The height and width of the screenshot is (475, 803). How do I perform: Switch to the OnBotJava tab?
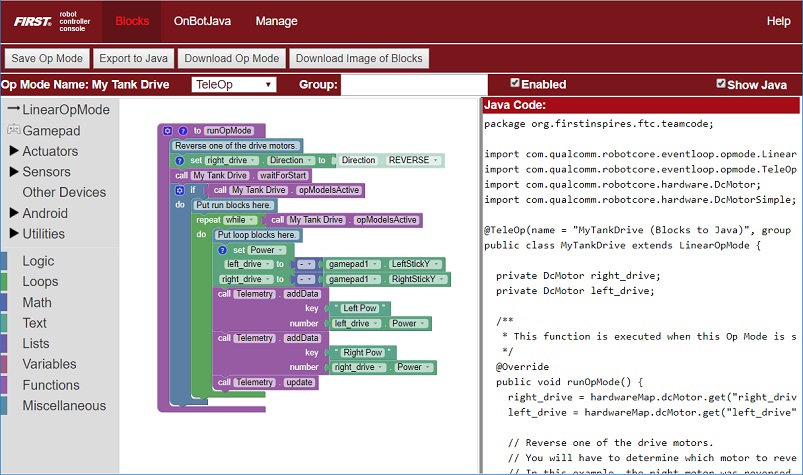204,20
